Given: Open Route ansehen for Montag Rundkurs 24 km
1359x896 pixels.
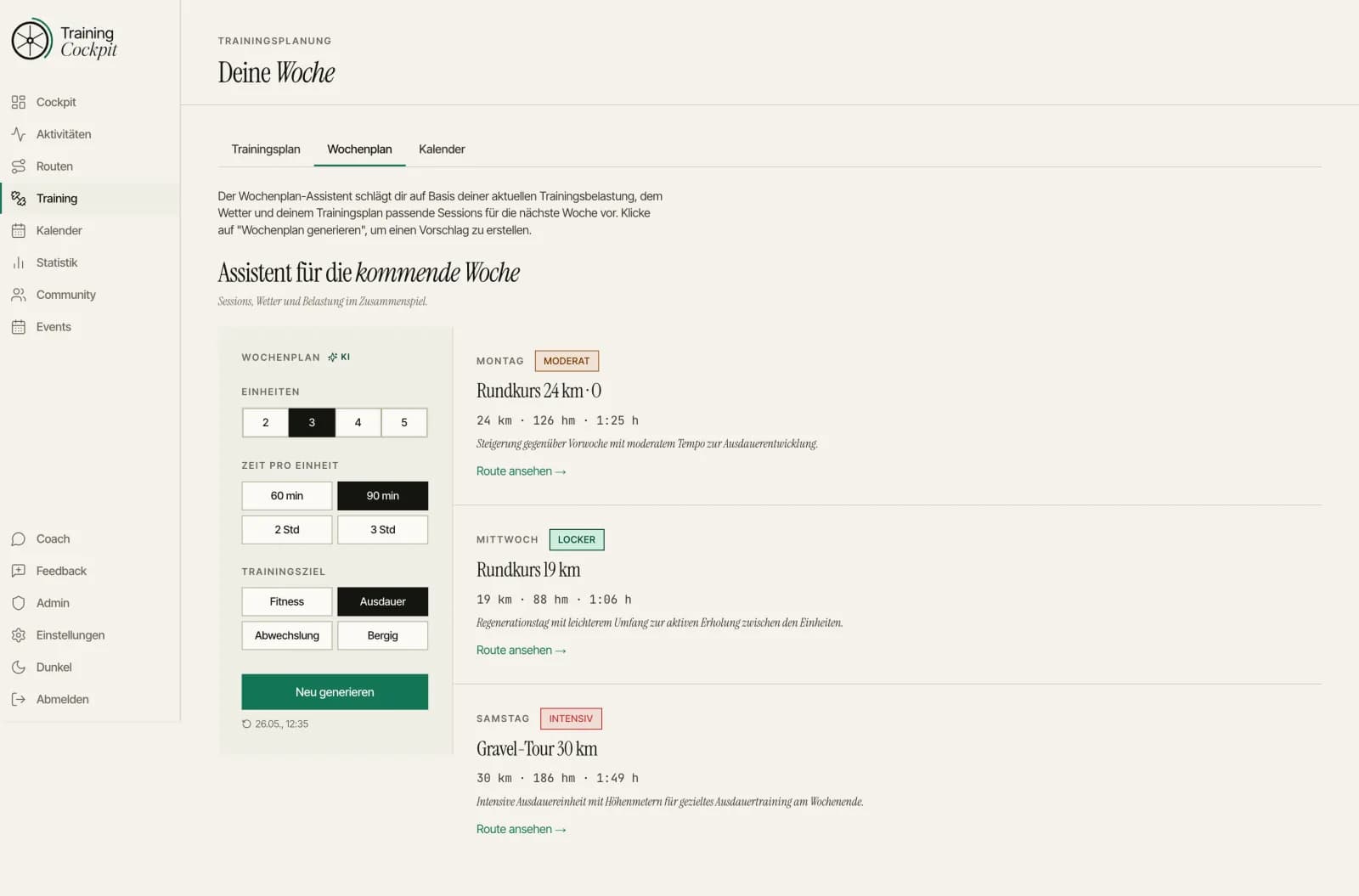Looking at the screenshot, I should point(521,471).
